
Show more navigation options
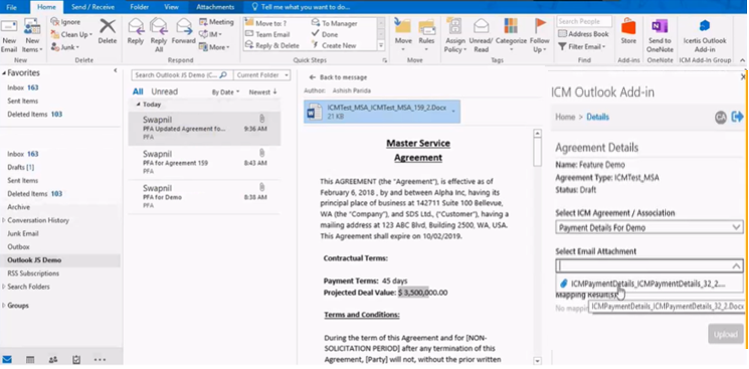(100, 359)
